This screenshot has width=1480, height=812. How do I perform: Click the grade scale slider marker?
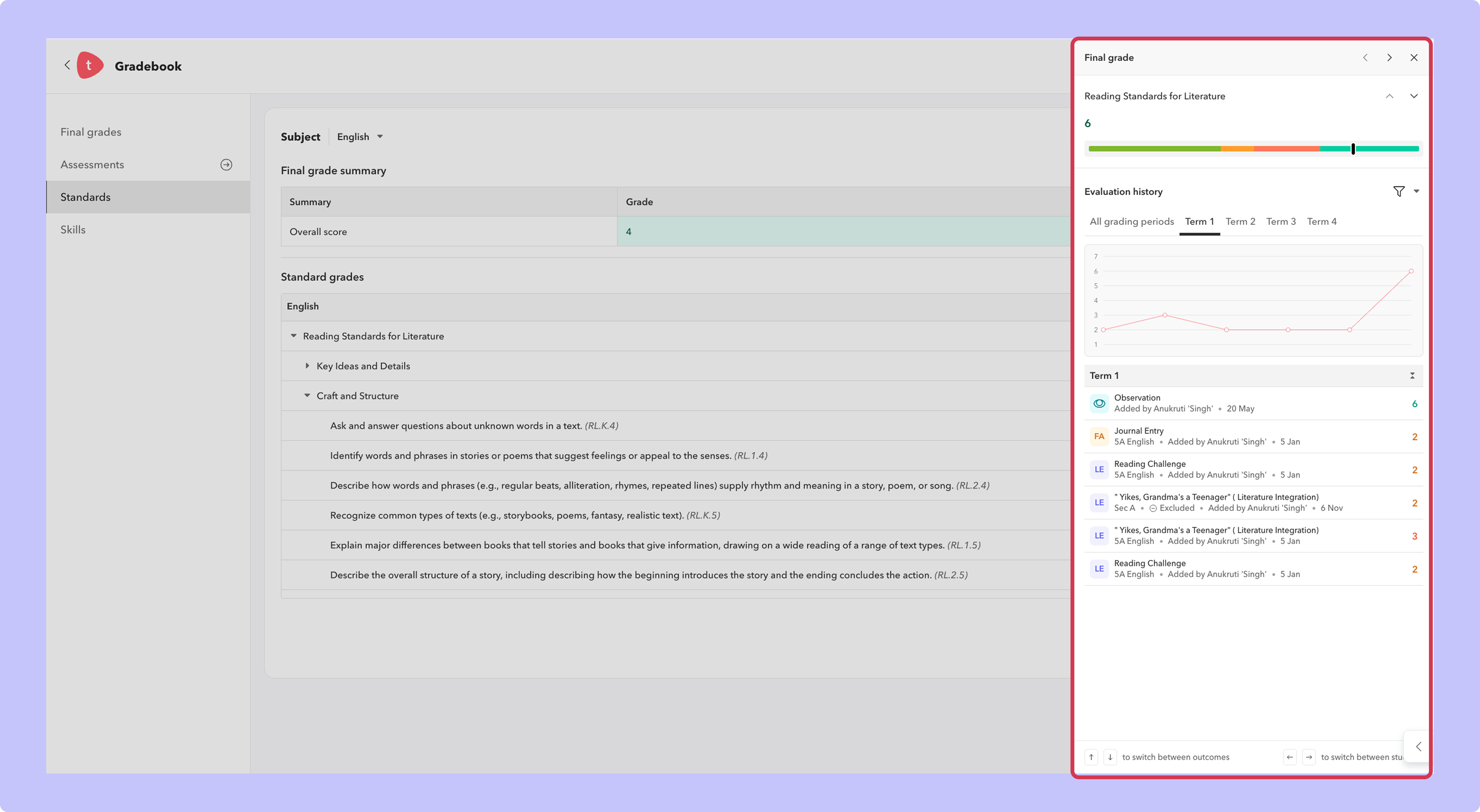pyautogui.click(x=1353, y=149)
